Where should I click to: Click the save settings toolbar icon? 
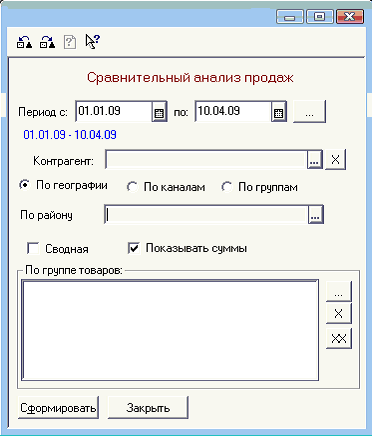47,42
